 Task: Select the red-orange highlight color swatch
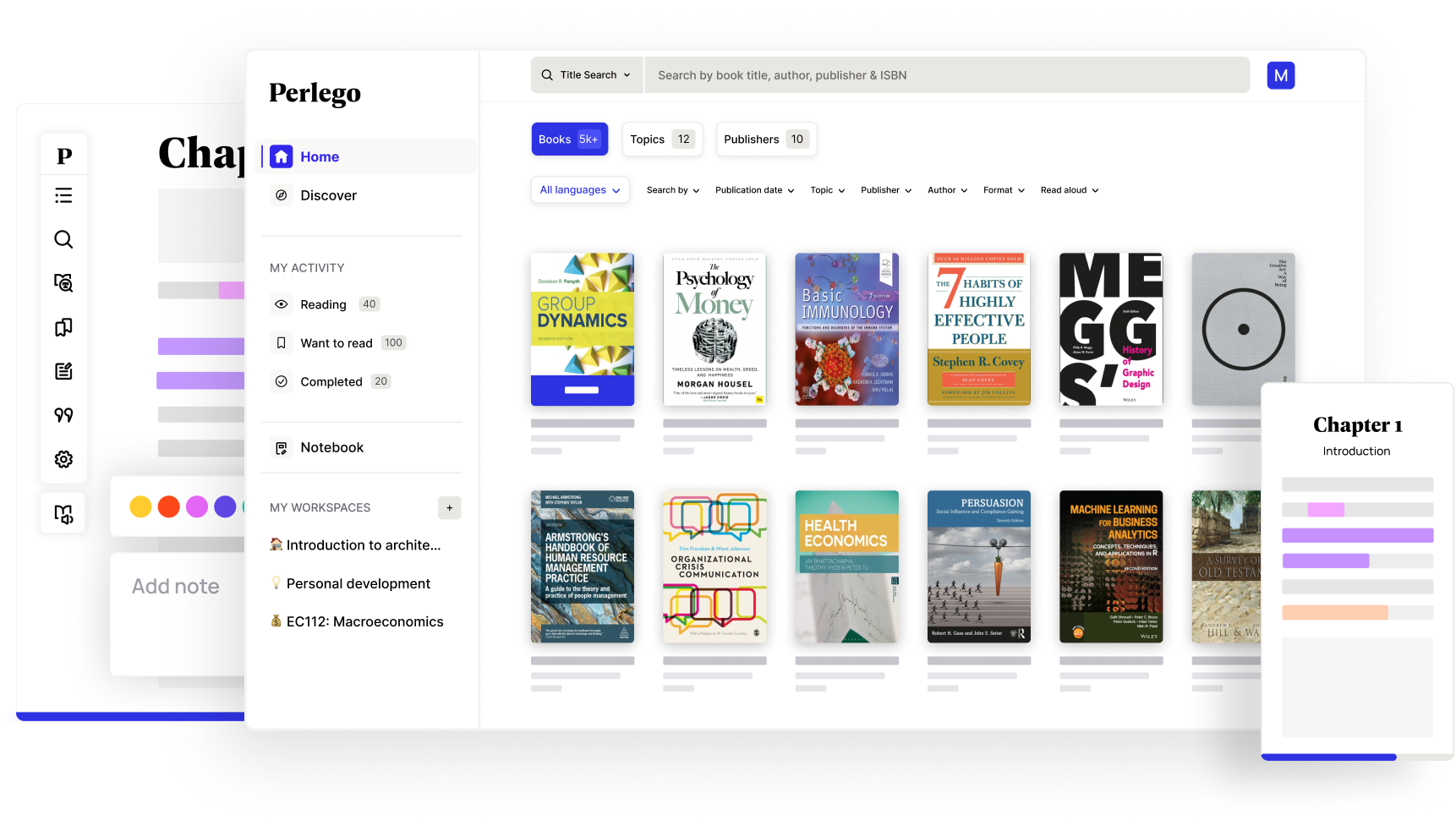point(169,506)
